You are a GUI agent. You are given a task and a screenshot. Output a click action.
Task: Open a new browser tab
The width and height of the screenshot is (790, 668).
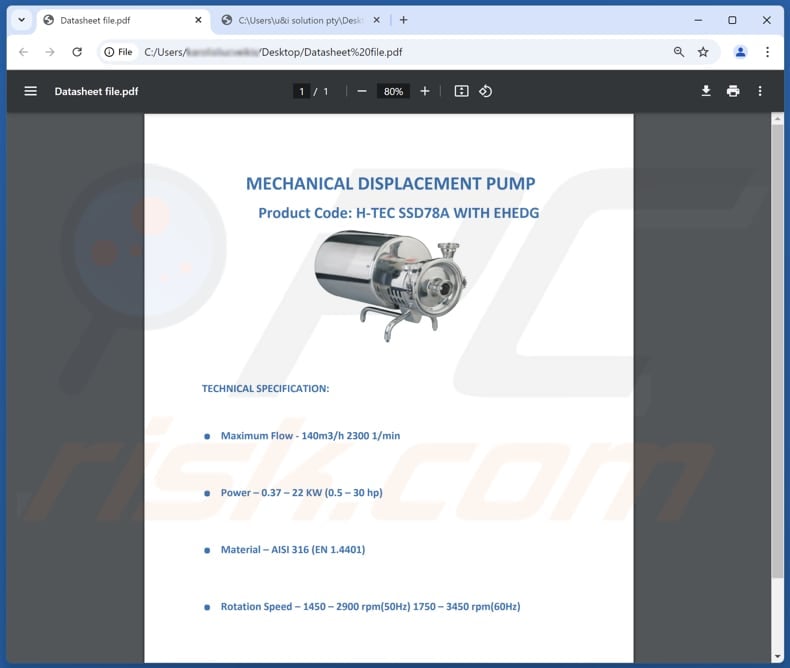(x=404, y=20)
